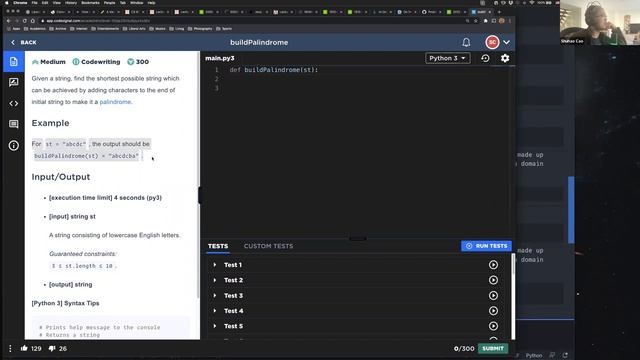
Task: Open the code history clock icon
Action: point(485,58)
